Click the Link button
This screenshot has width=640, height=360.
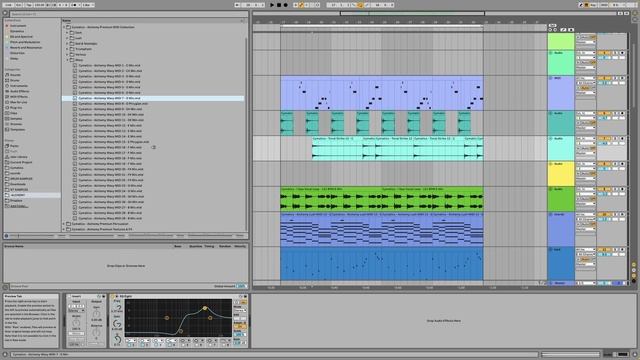(x=9, y=5)
